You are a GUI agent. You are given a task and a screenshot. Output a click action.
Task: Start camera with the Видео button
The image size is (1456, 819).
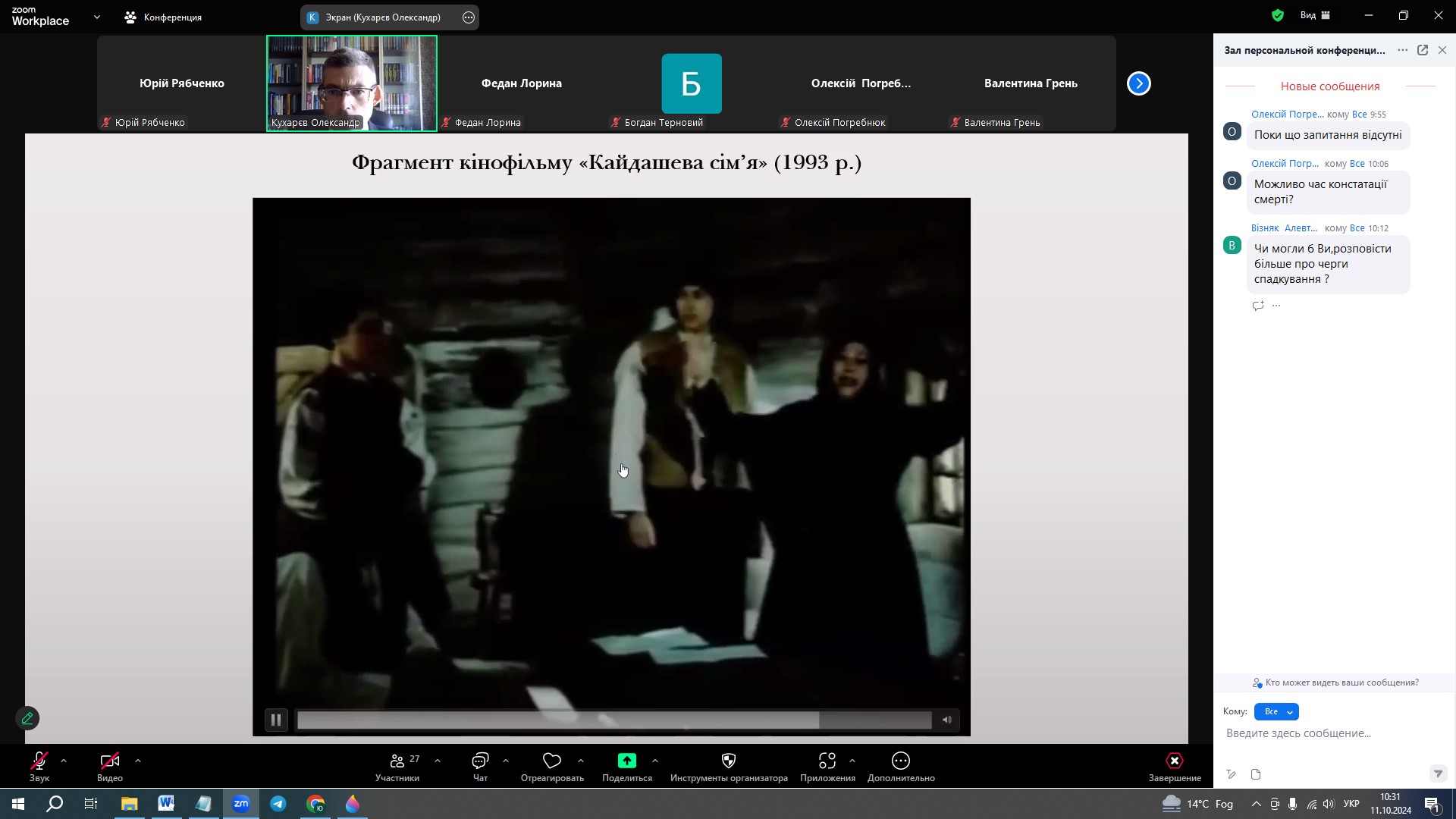tap(110, 766)
